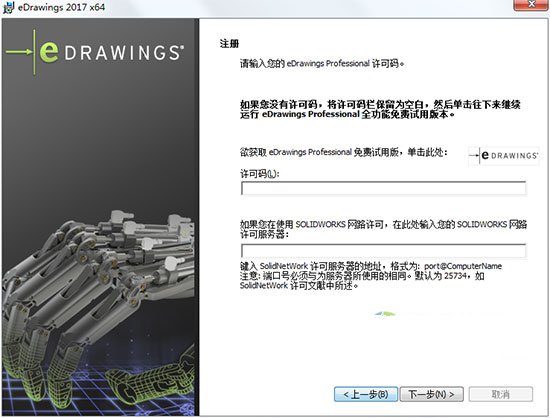Image resolution: width=550 pixels, height=418 pixels.
Task: Click the 单击此处 free trial text
Action: point(427,153)
